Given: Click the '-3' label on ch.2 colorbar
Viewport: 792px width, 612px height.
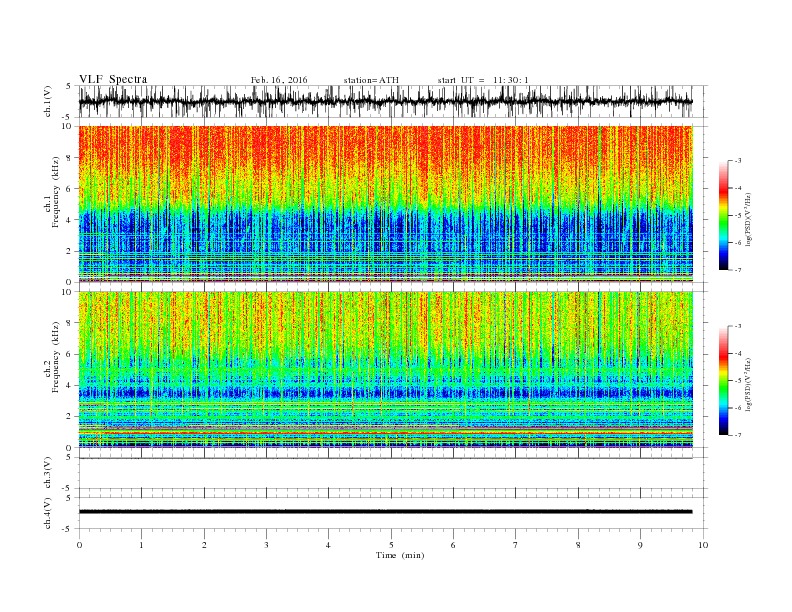Looking at the screenshot, I should coord(738,326).
